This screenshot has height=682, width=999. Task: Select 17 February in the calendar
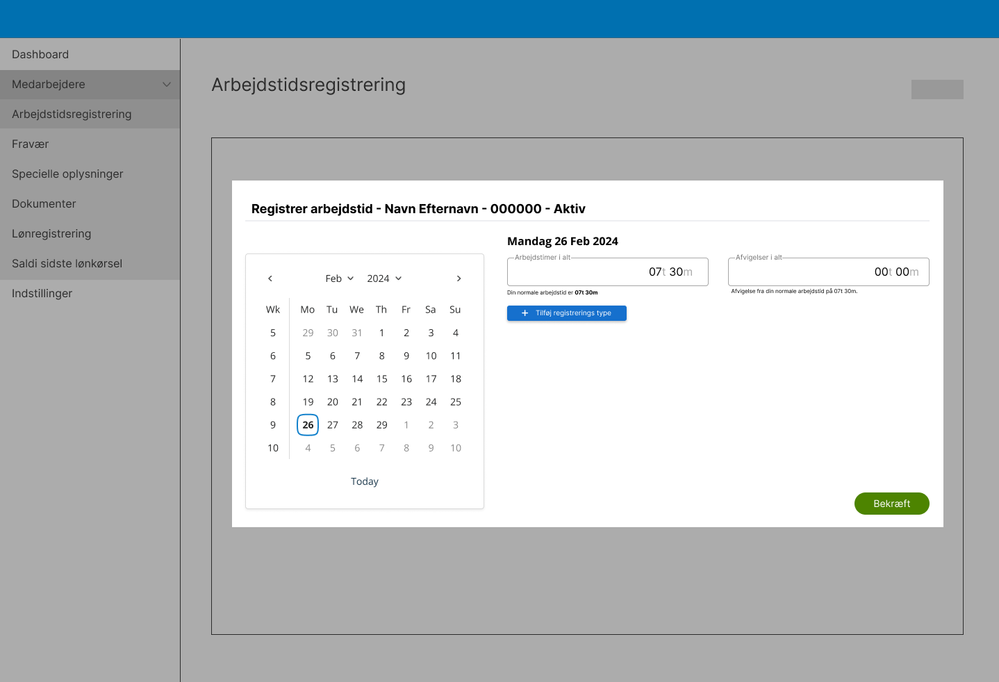pos(431,379)
